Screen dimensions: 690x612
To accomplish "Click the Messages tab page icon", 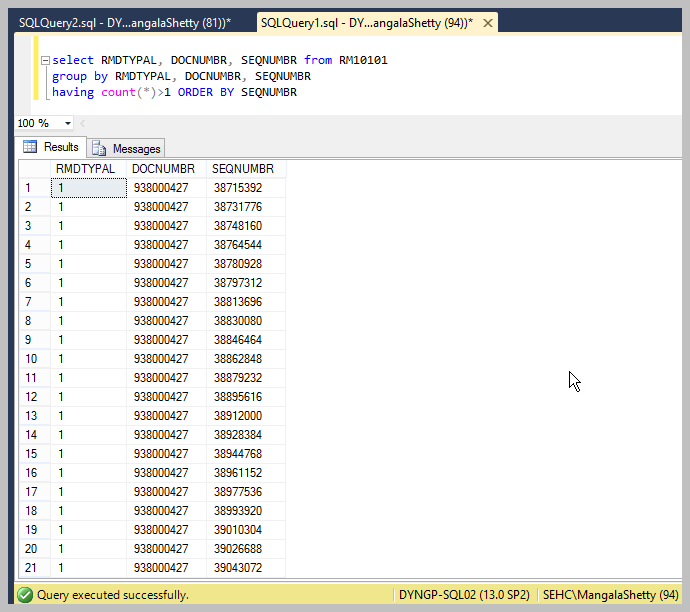I will [99, 148].
